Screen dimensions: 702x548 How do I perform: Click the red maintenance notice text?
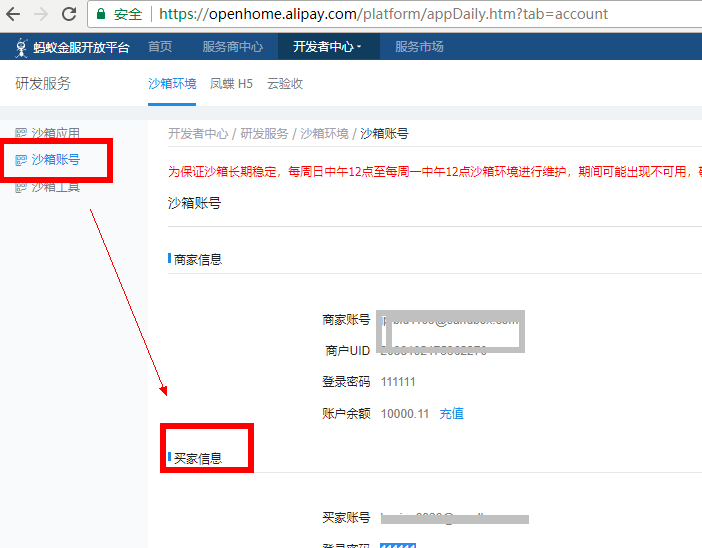(435, 171)
